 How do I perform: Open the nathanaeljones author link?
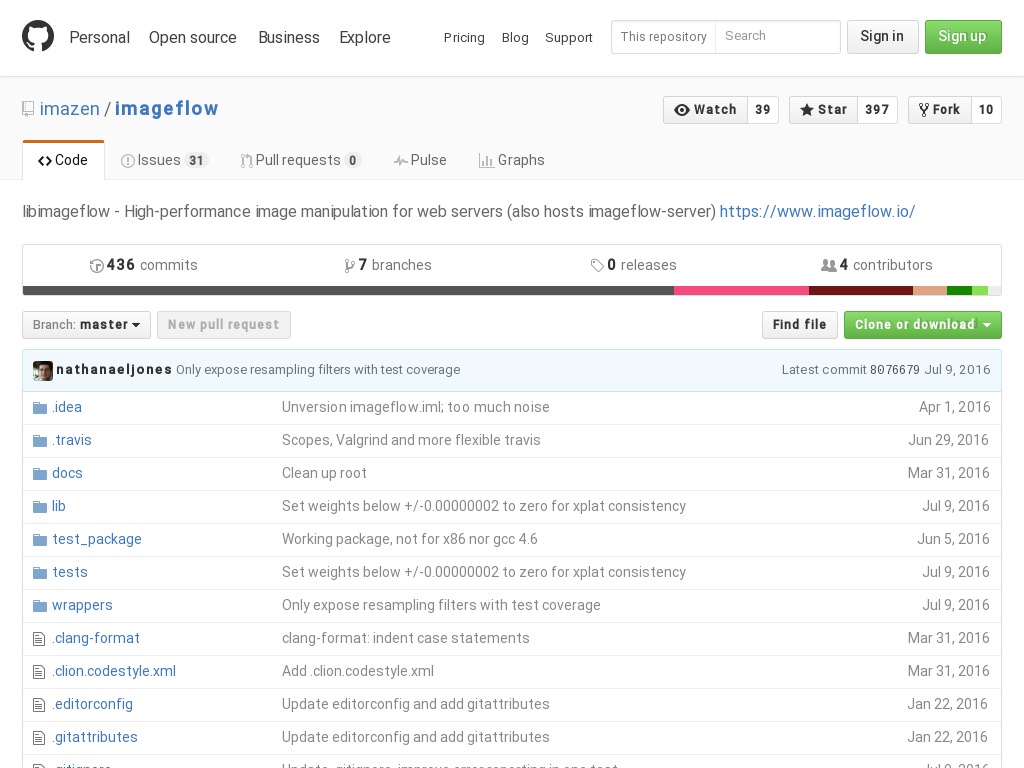[x=114, y=370]
